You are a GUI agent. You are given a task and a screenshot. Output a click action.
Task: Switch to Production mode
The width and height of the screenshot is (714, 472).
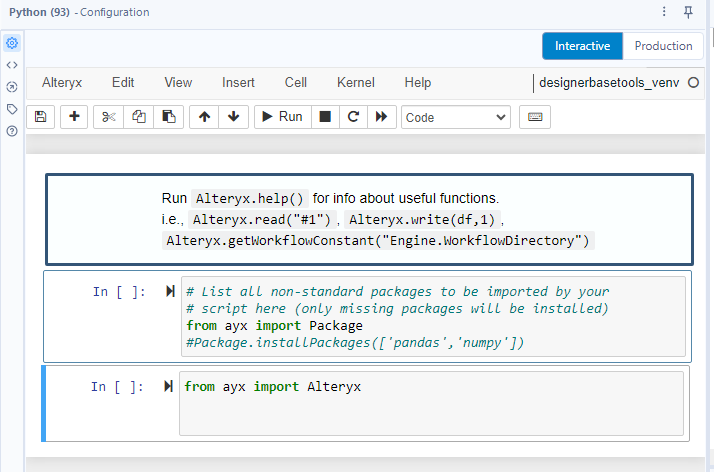[x=663, y=46]
